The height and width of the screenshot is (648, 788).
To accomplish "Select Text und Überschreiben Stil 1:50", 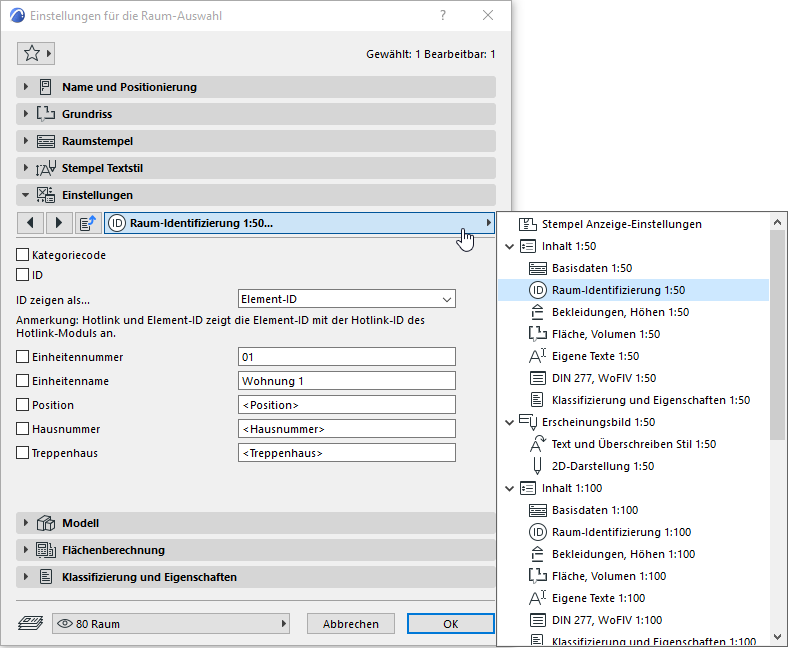I will (x=633, y=444).
